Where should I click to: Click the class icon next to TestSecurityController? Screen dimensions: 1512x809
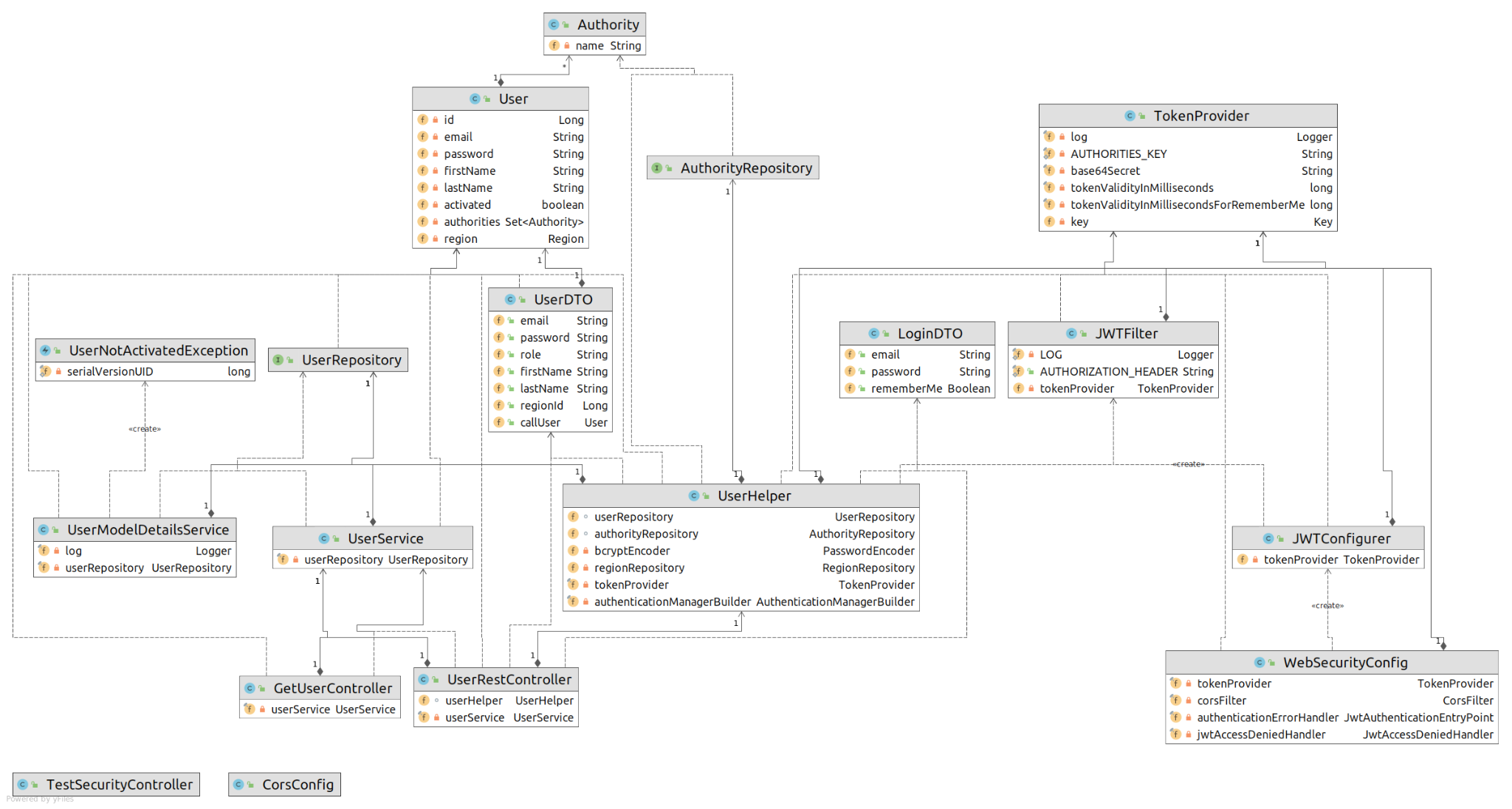pos(23,785)
